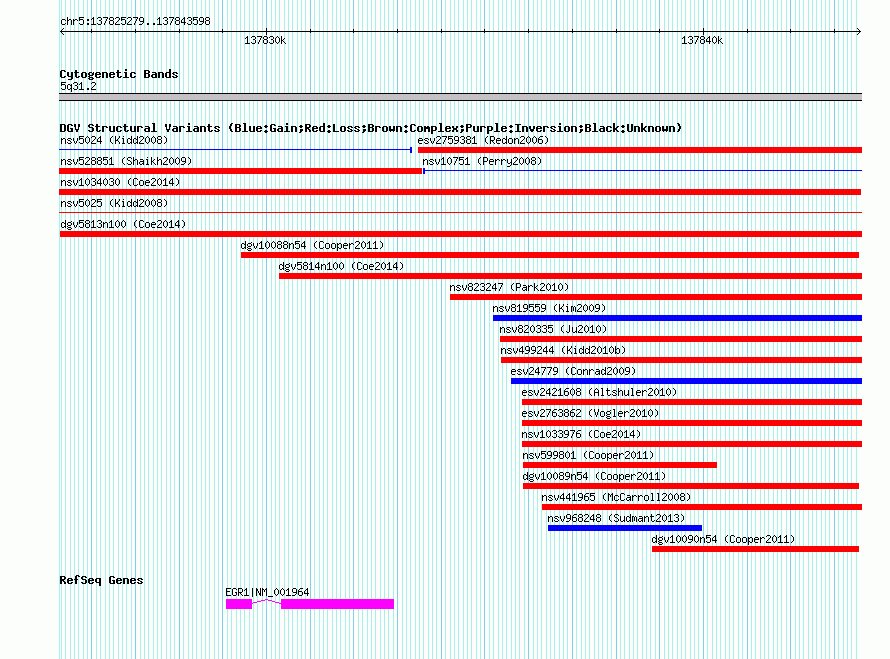Click the 137830k ruler marker
The image size is (890, 659).
(265, 40)
